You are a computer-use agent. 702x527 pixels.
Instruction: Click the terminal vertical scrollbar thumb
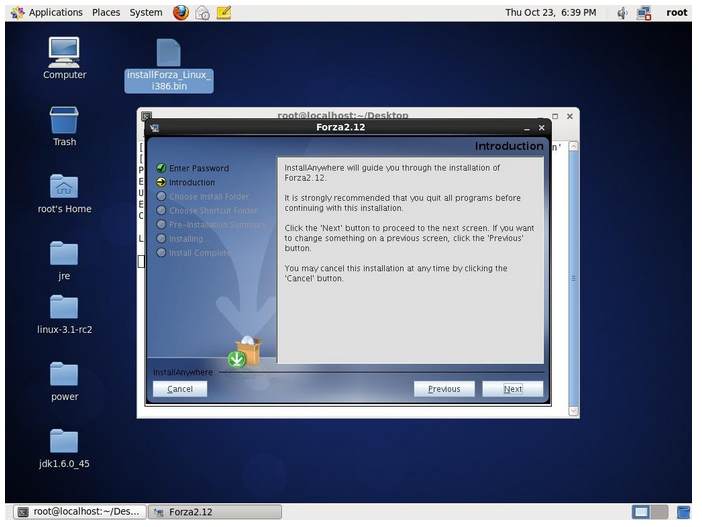(x=574, y=278)
